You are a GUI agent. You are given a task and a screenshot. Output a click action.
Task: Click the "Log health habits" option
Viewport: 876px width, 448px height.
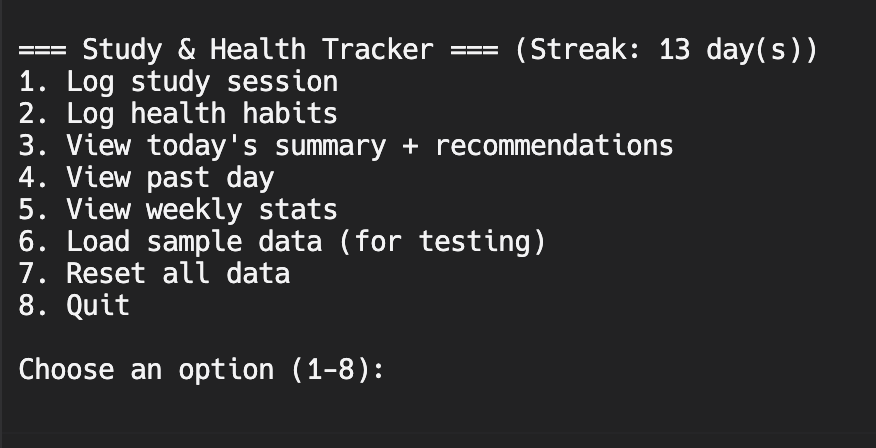point(178,114)
